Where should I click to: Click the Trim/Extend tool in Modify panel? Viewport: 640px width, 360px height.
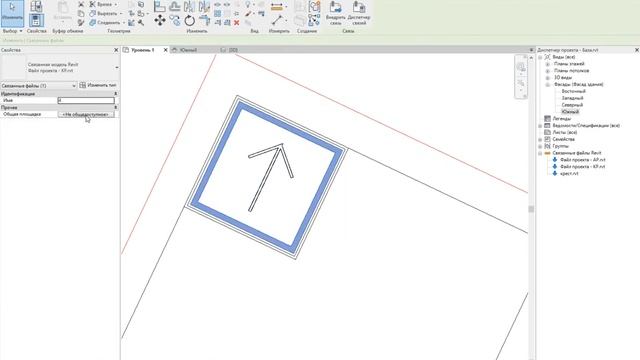(204, 20)
